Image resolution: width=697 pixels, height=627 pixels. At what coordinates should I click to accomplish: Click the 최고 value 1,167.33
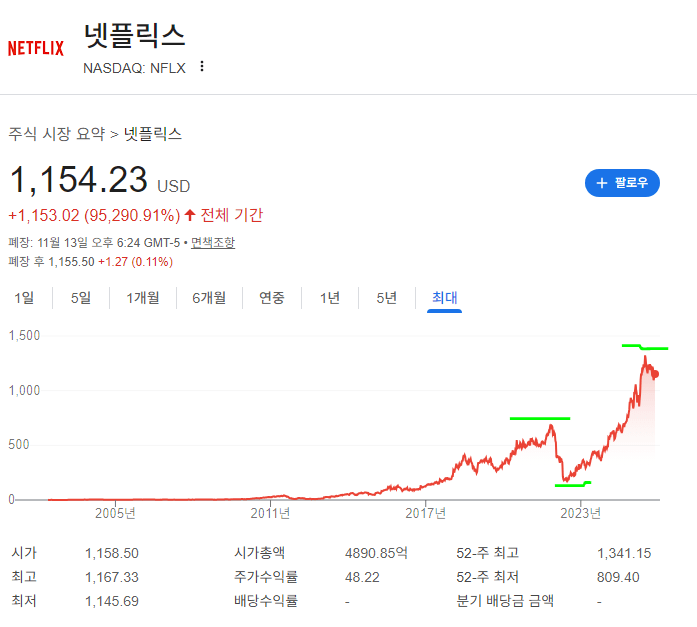coord(112,577)
